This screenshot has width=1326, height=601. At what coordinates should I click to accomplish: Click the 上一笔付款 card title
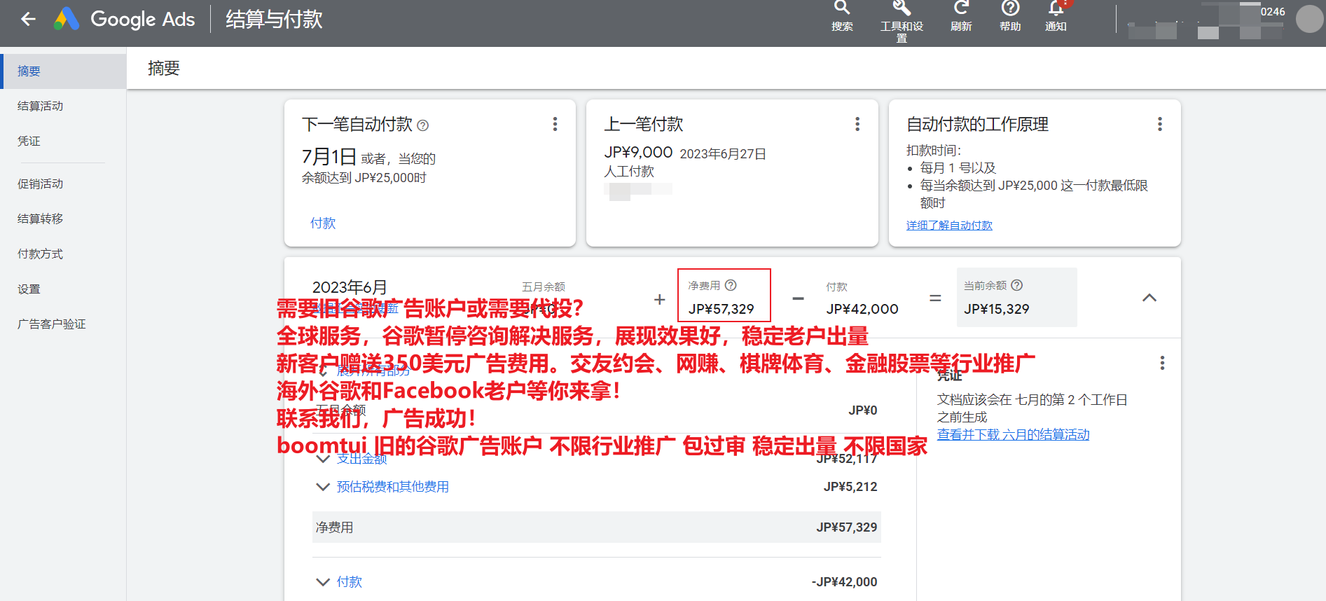click(644, 125)
